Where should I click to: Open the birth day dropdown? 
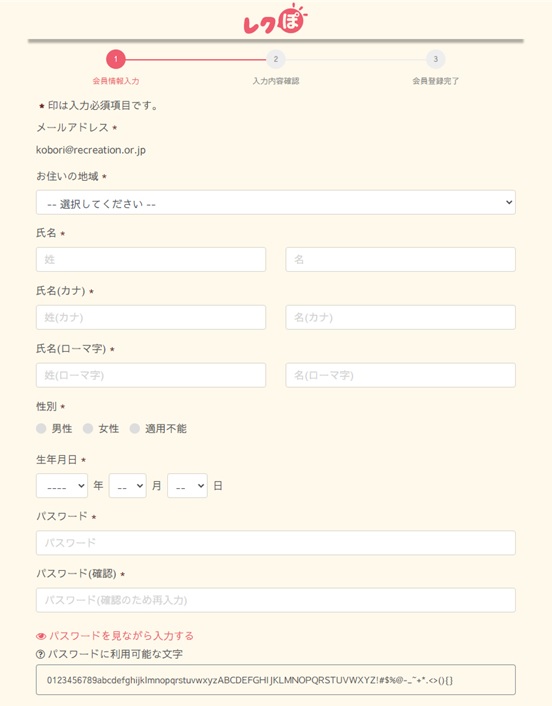pyautogui.click(x=187, y=485)
